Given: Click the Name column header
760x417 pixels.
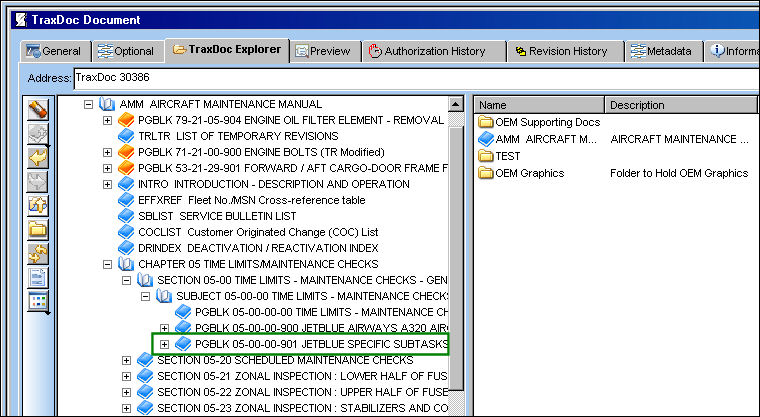Looking at the screenshot, I should (x=539, y=105).
